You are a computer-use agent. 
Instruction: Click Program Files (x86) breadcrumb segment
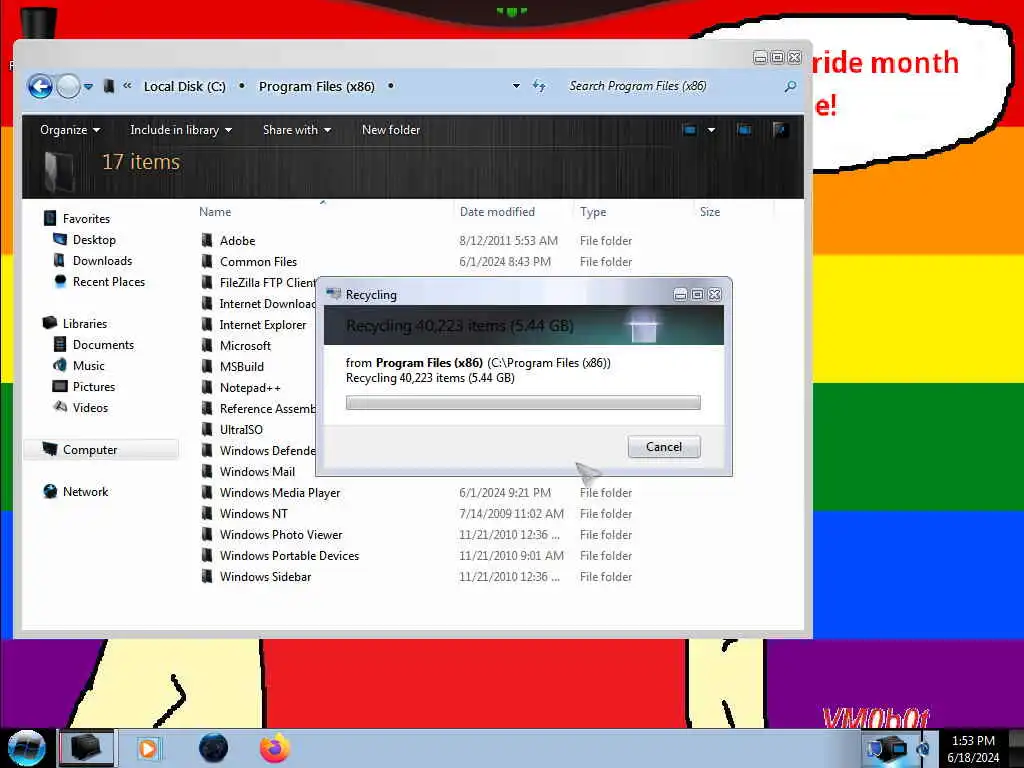317,86
